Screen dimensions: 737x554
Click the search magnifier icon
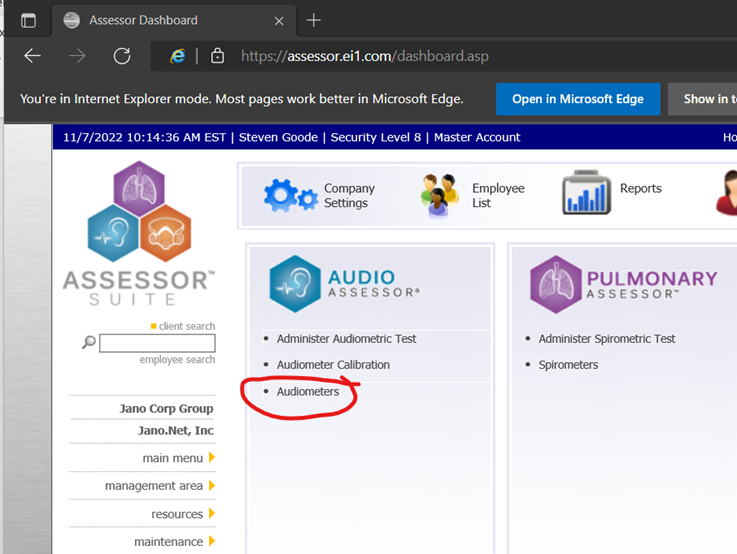click(x=89, y=342)
